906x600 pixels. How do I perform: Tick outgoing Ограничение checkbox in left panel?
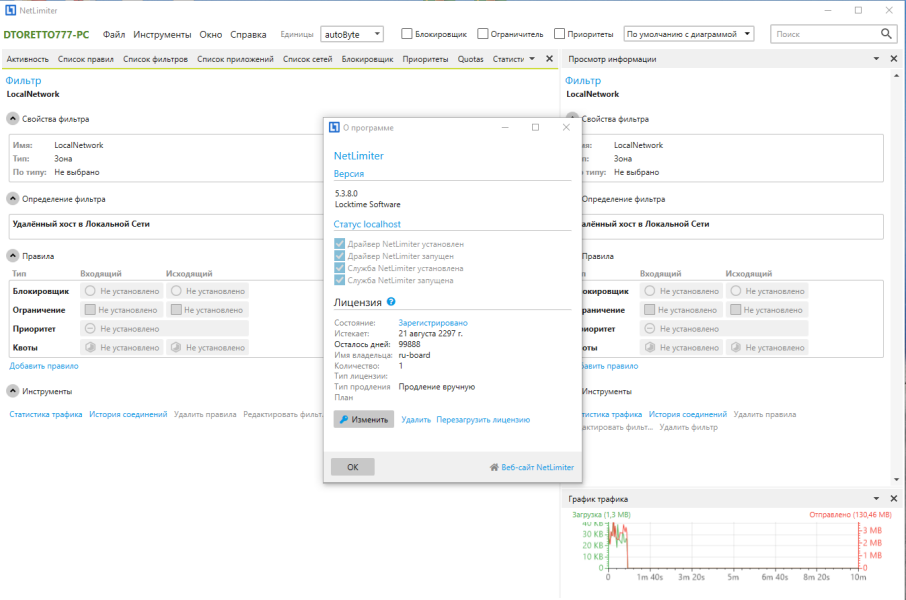pyautogui.click(x=176, y=310)
